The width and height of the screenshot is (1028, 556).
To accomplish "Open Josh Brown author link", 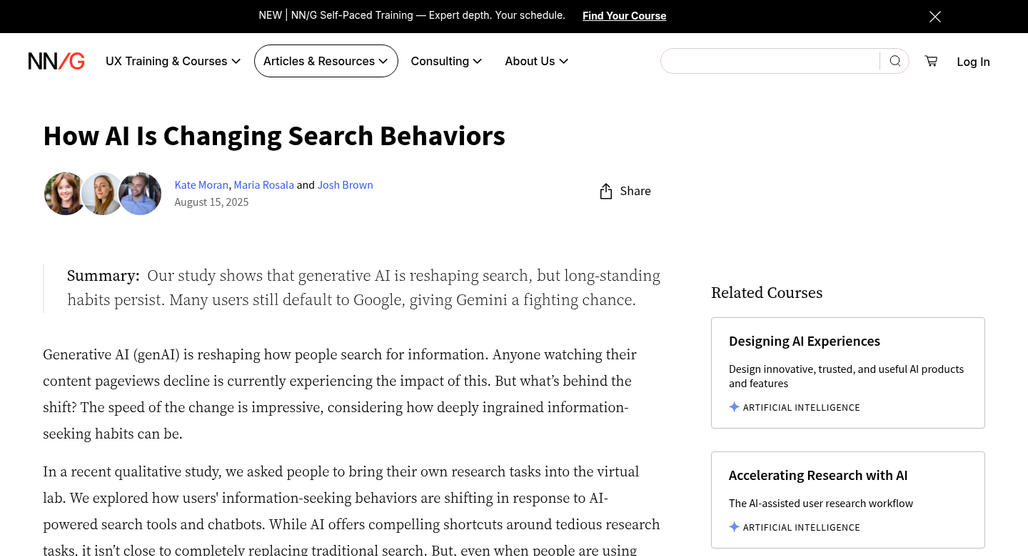I will (345, 185).
